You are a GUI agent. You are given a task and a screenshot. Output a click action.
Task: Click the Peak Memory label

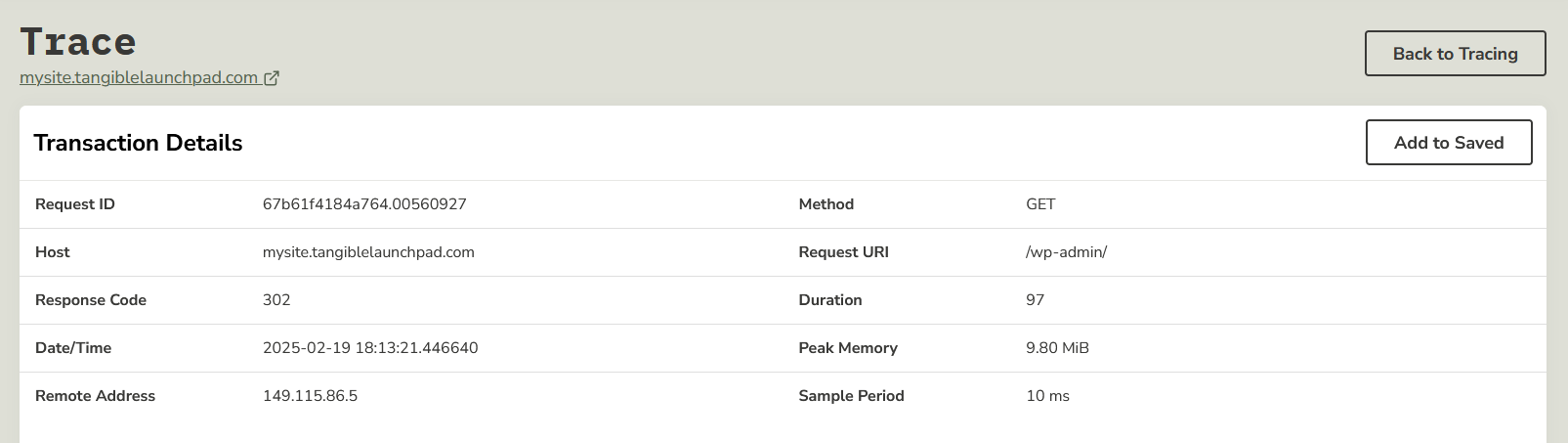point(848,348)
